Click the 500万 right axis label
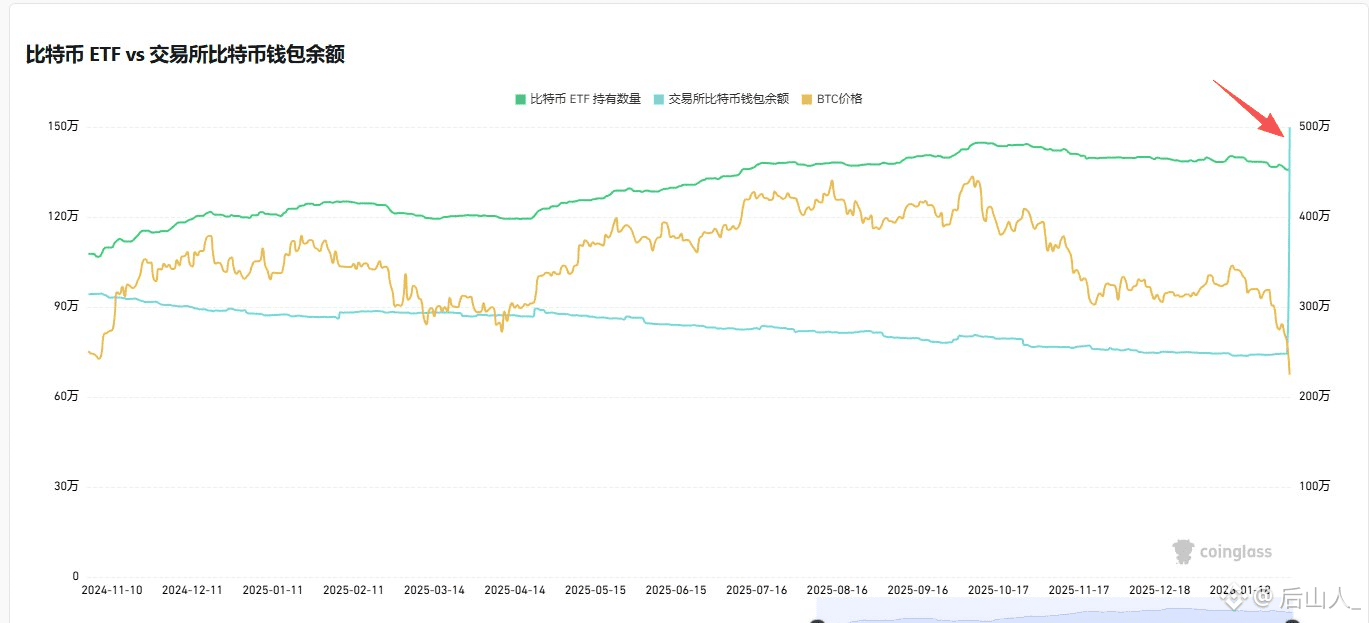Screen dimensions: 1369x623 pyautogui.click(x=1315, y=126)
